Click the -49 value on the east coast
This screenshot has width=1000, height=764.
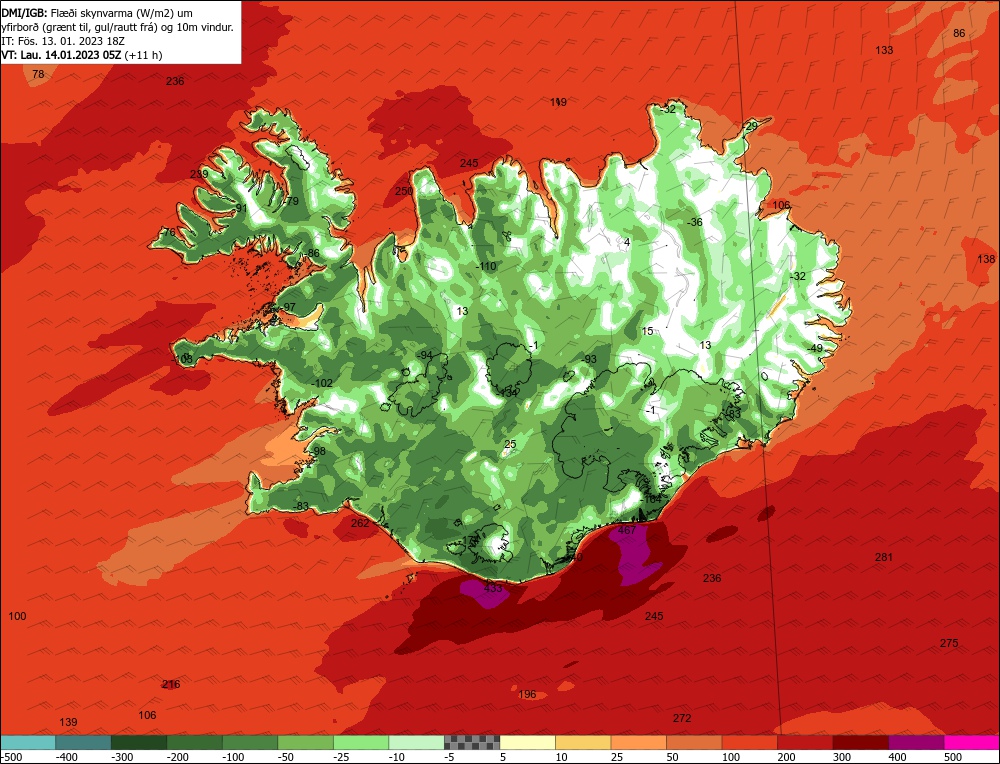coord(814,348)
